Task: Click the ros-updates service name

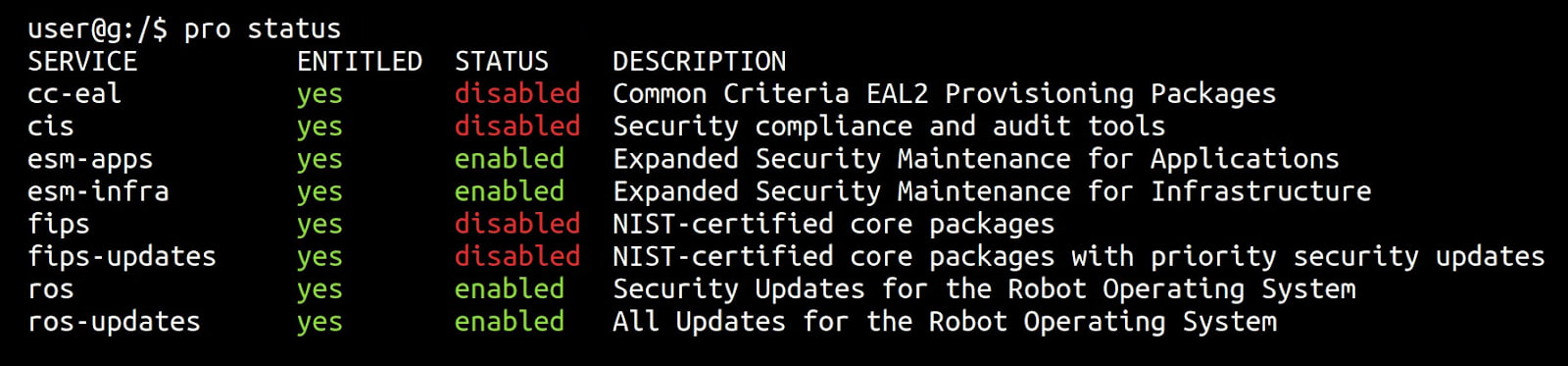Action: click(114, 322)
